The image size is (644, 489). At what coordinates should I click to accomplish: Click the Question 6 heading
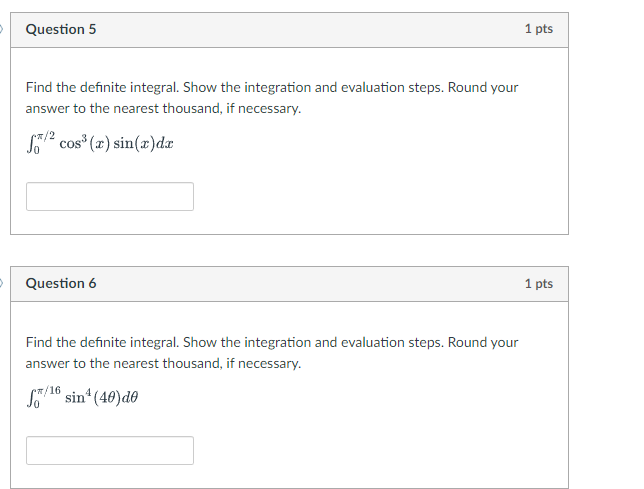(61, 284)
